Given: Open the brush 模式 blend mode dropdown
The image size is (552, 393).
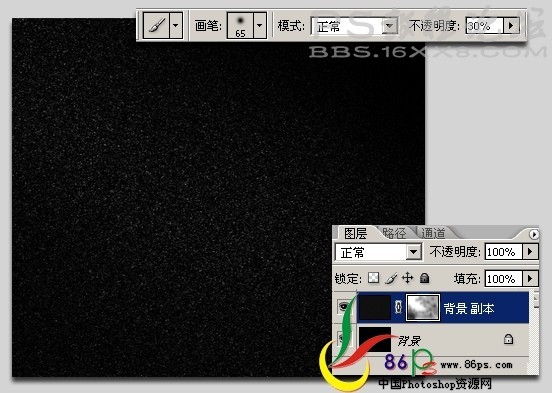Looking at the screenshot, I should coord(354,26).
